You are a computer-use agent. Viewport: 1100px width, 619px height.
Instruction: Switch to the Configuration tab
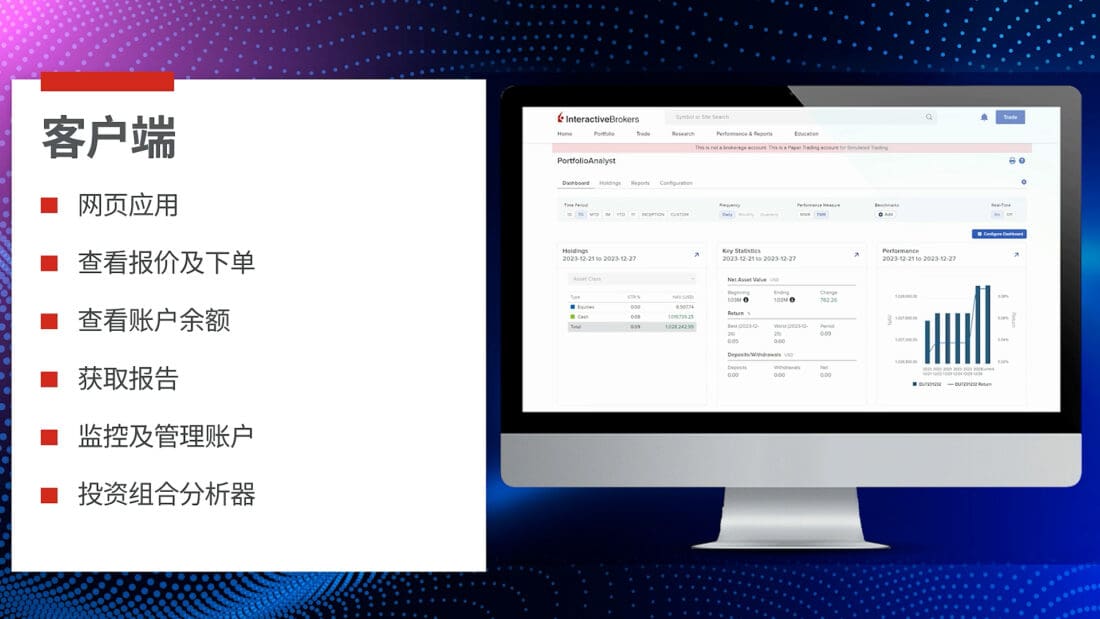pyautogui.click(x=676, y=183)
